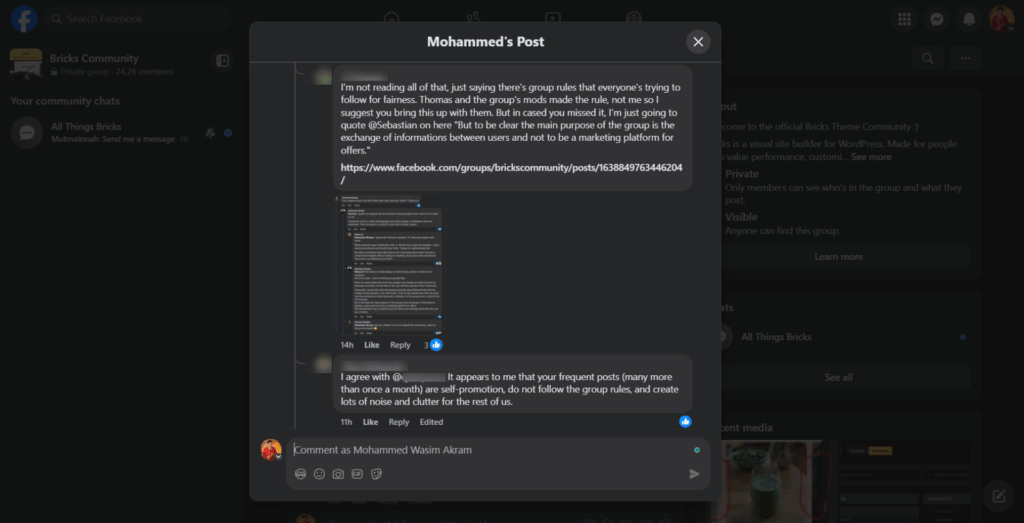Open the sticker picker in comment box
Image resolution: width=1024 pixels, height=523 pixels.
coord(377,474)
